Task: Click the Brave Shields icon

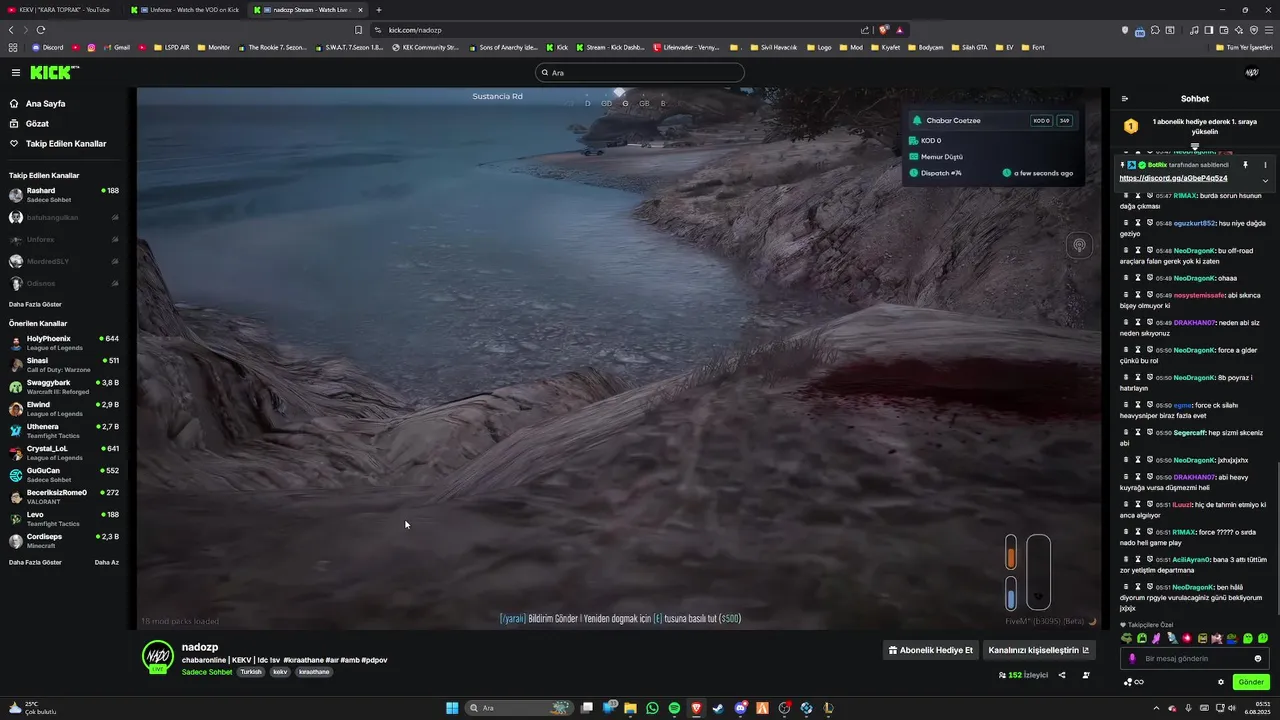Action: pos(884,30)
